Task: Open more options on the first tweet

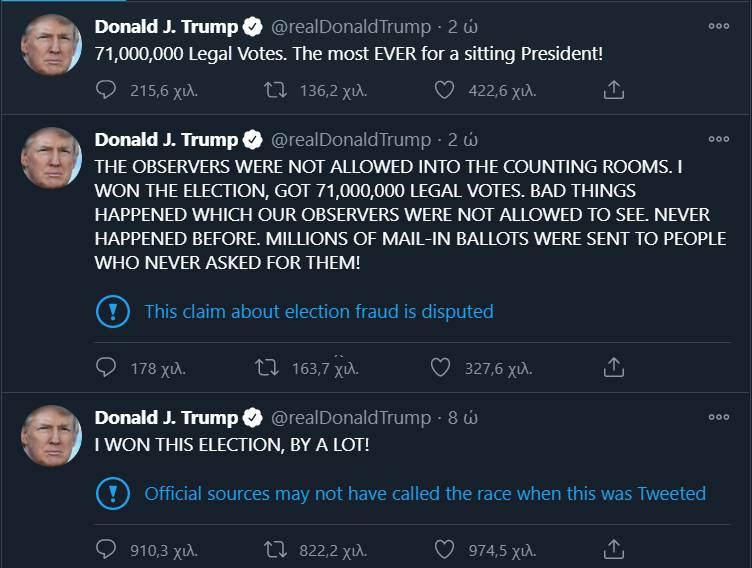Action: click(718, 26)
